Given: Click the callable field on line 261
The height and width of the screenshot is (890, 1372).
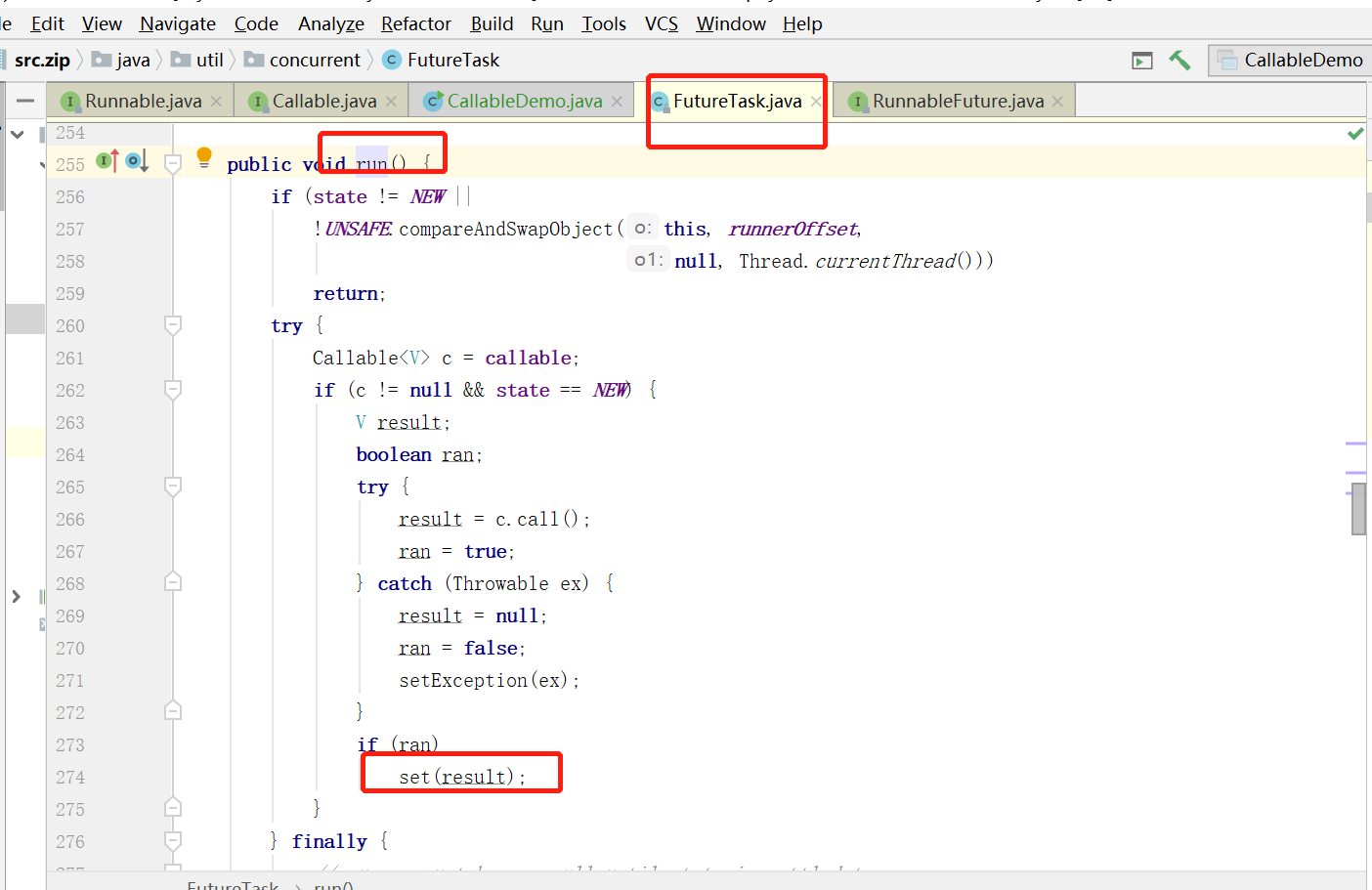Looking at the screenshot, I should point(528,358).
